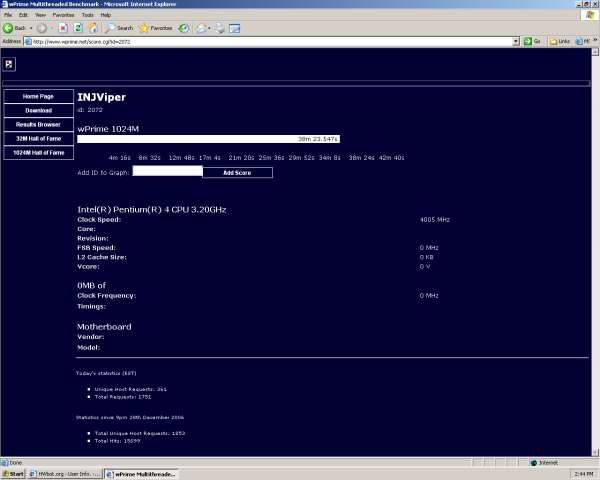Open Forward button history dropdown arrow
This screenshot has height=480, width=600.
click(x=52, y=28)
